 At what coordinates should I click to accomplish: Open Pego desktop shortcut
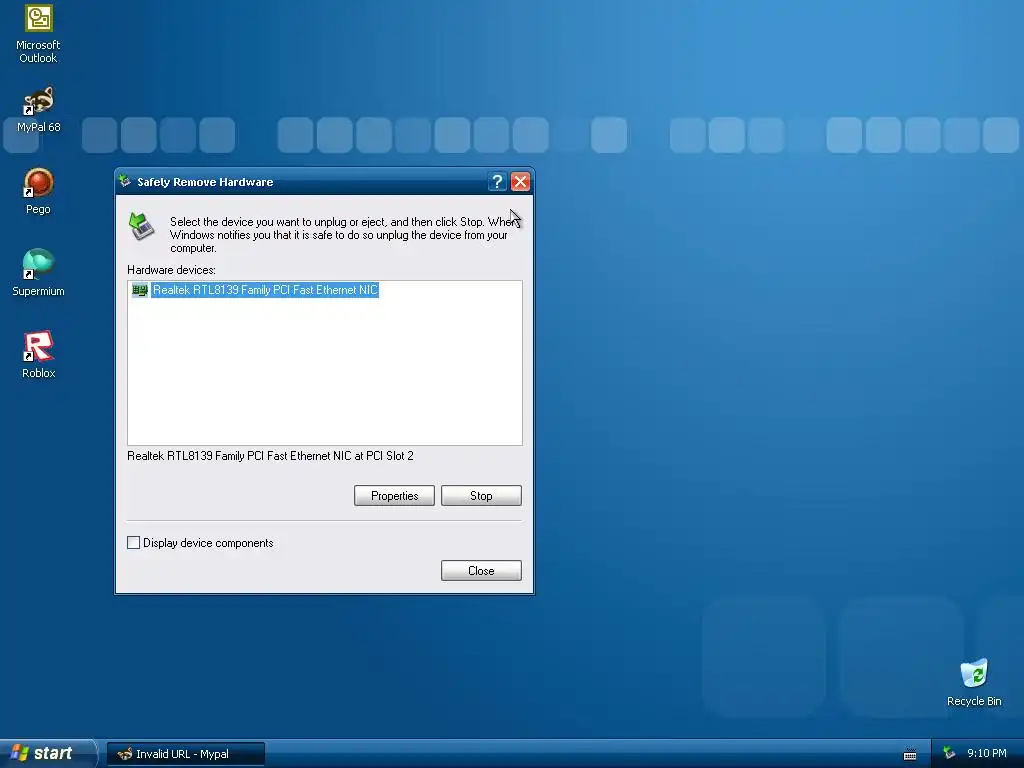pos(38,191)
